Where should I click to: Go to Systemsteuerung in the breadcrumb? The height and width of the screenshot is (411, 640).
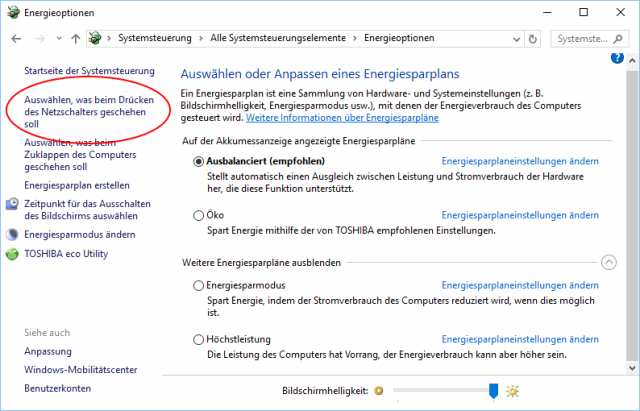point(158,39)
